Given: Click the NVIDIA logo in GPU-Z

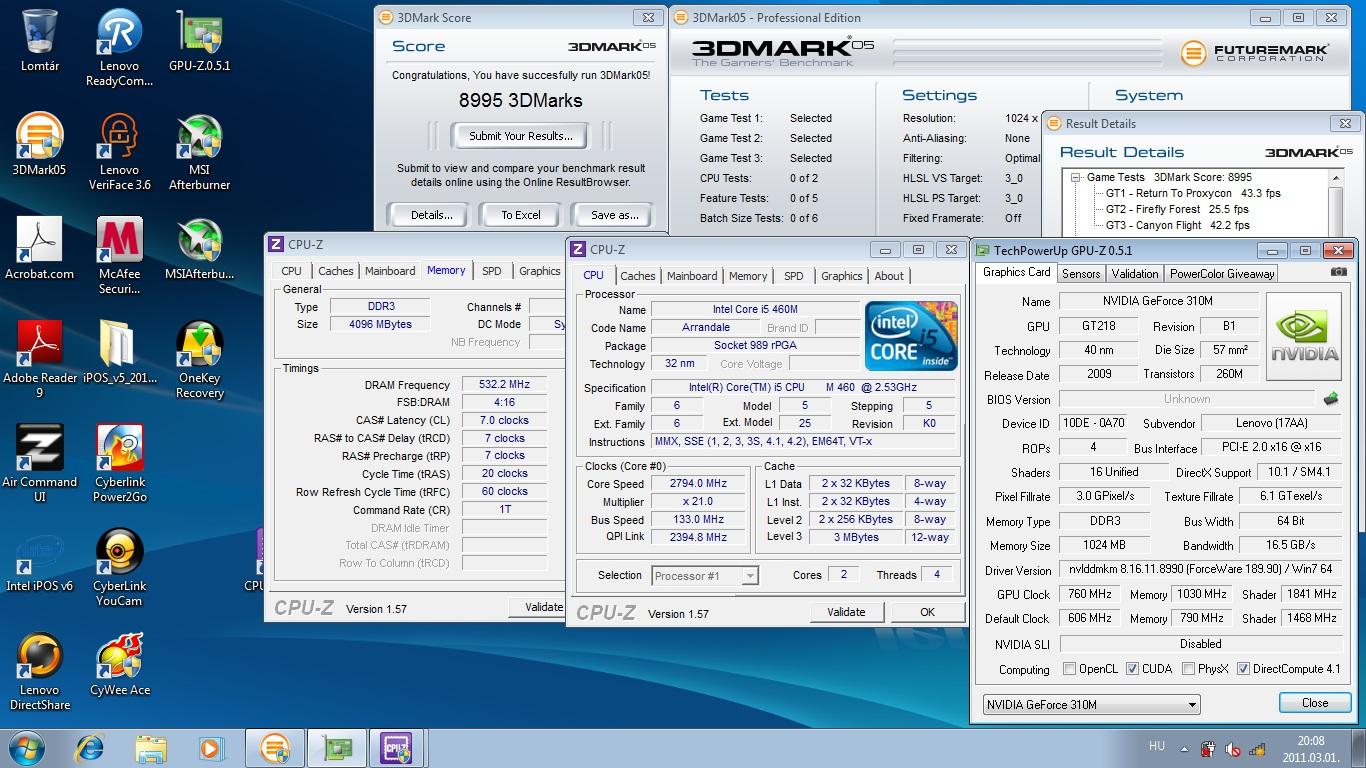Looking at the screenshot, I should (x=1304, y=337).
